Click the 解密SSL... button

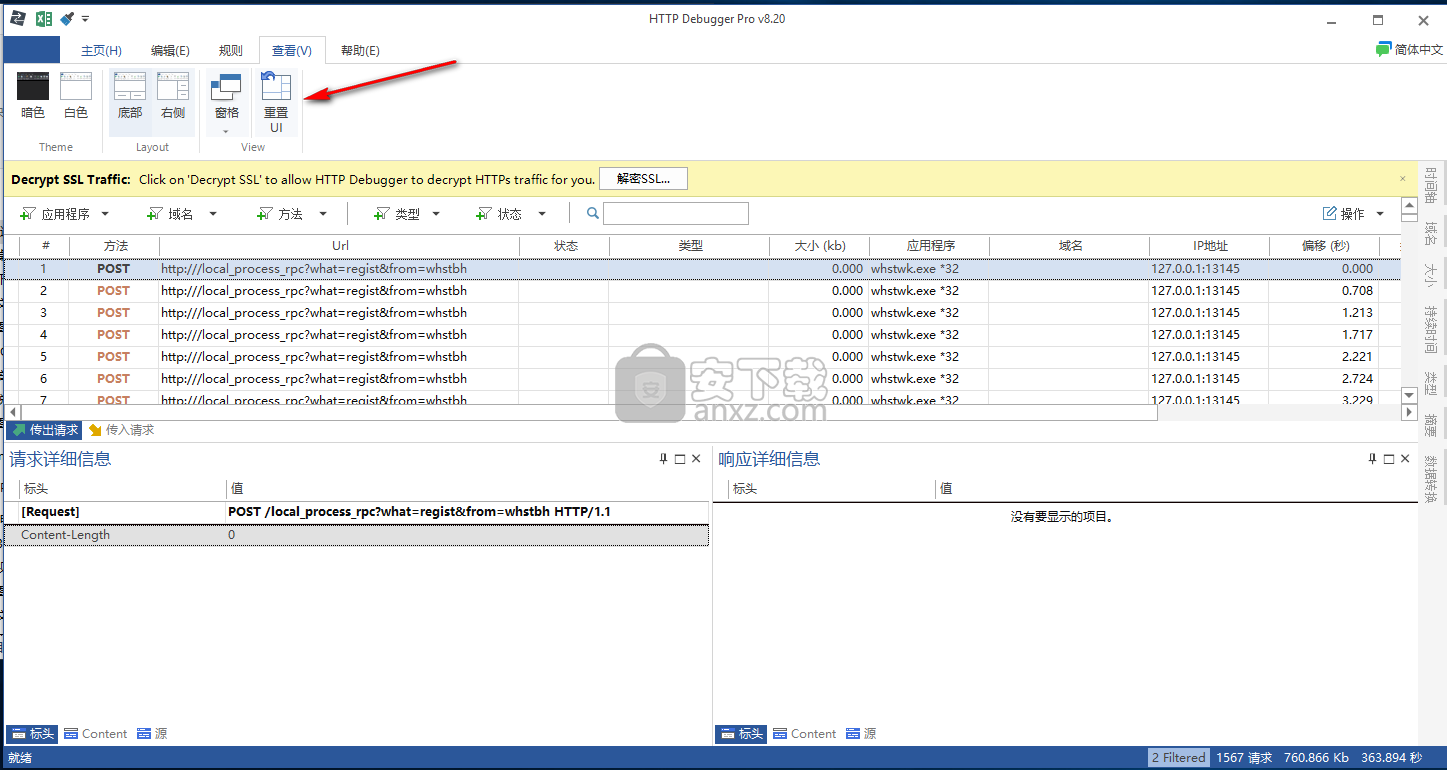click(643, 179)
